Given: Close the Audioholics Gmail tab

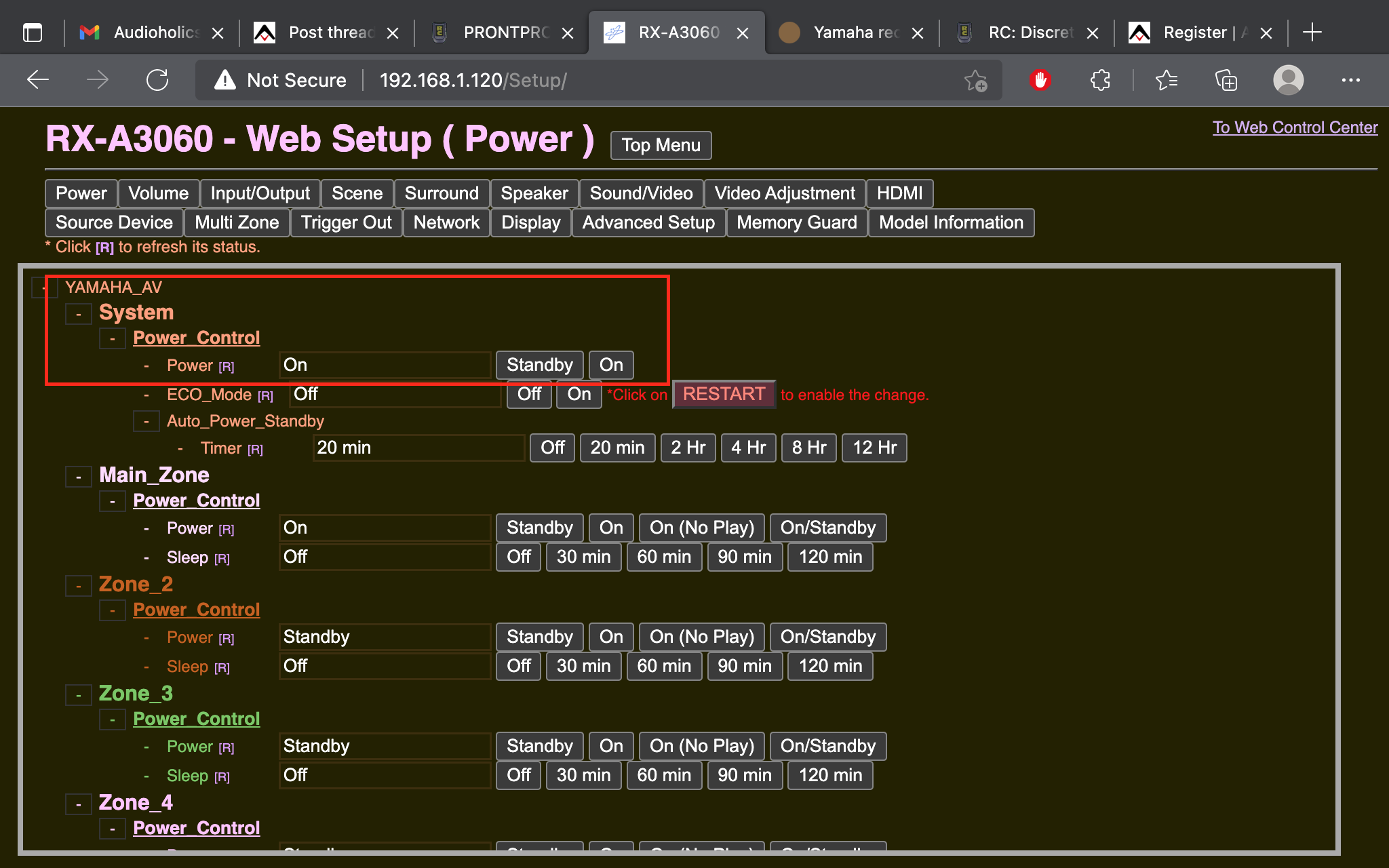Looking at the screenshot, I should click(218, 33).
